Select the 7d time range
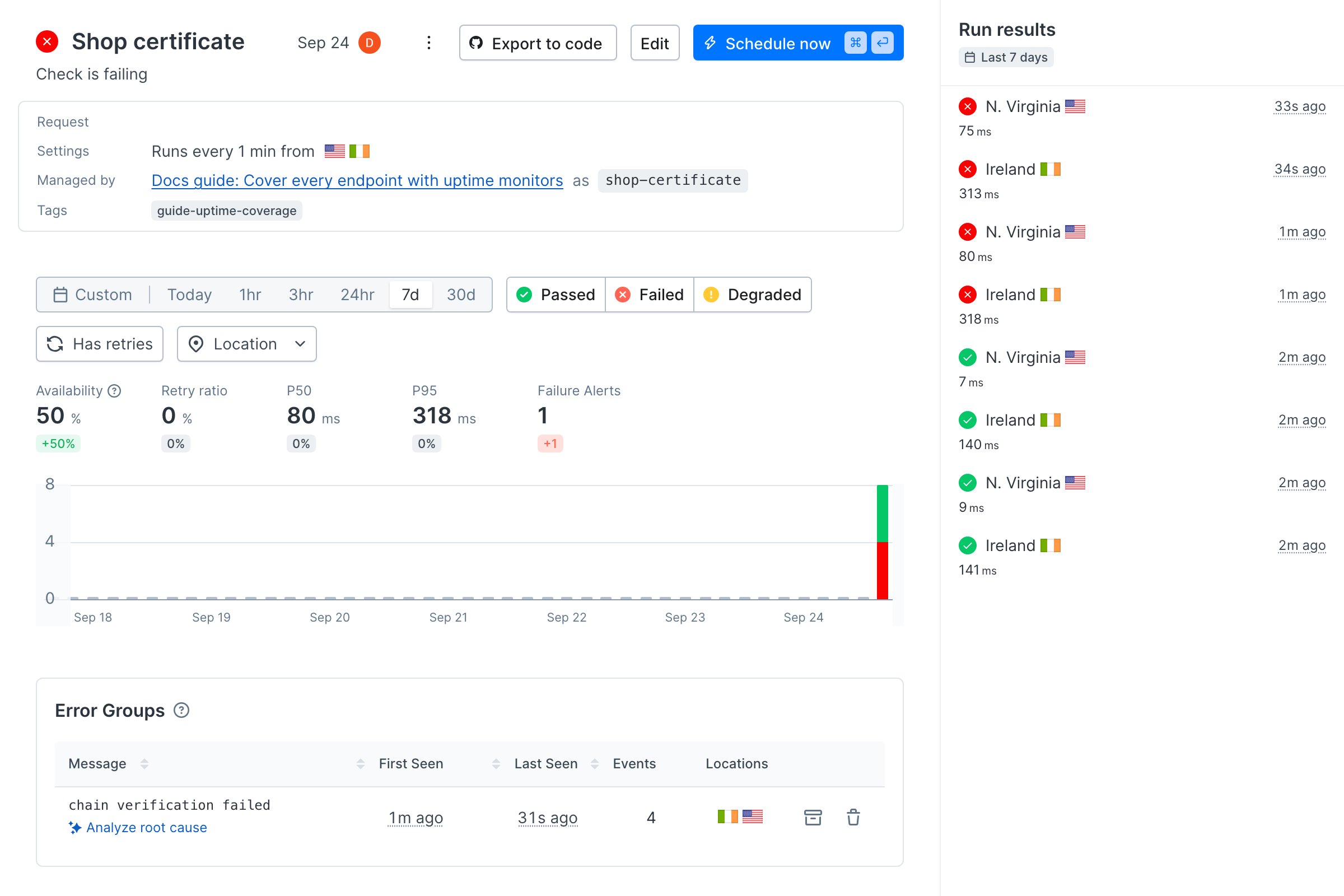The image size is (1344, 896). click(410, 295)
